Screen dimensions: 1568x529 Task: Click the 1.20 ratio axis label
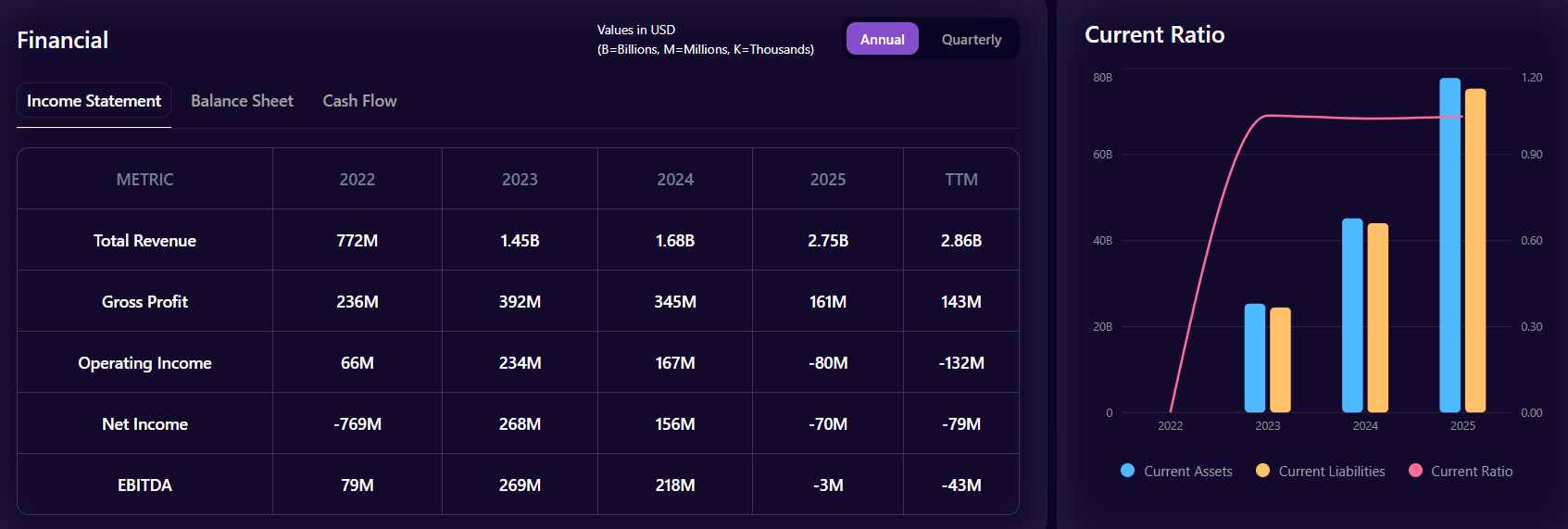coord(1532,78)
